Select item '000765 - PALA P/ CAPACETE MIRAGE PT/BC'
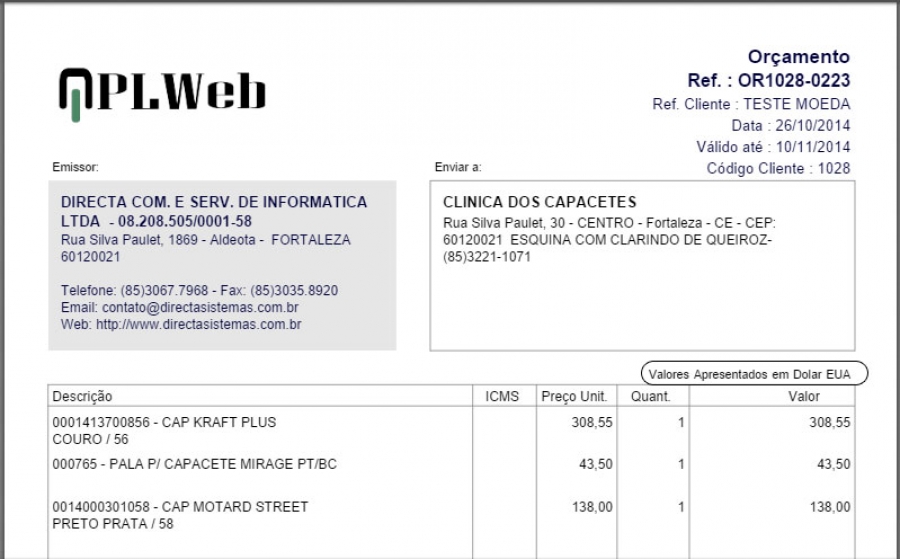The width and height of the screenshot is (900, 559). (195, 464)
